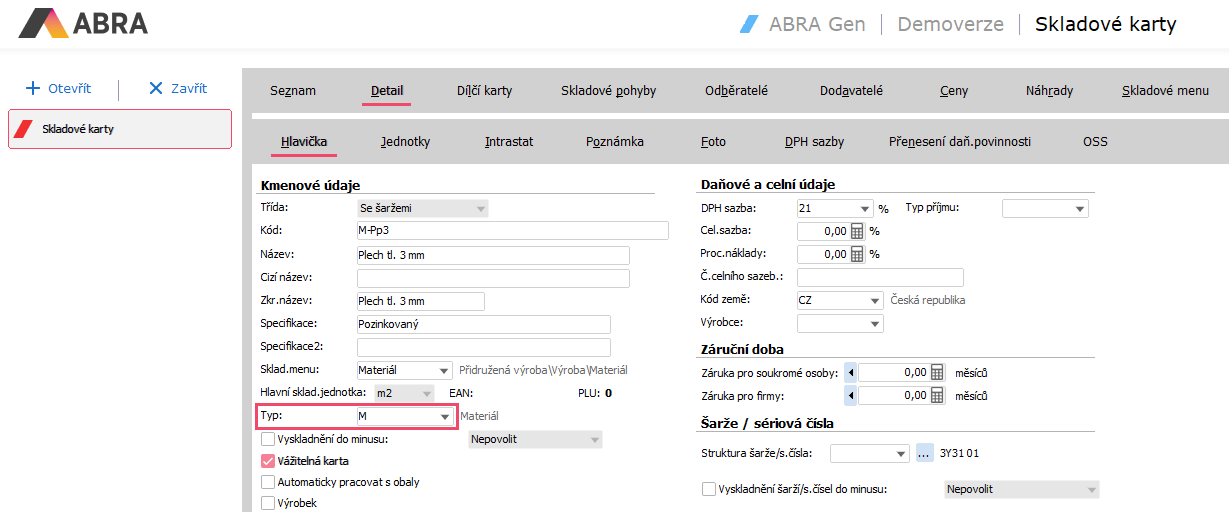The width and height of the screenshot is (1229, 512).
Task: Open calculator icon for Cel.sazba field
Action: [857, 231]
